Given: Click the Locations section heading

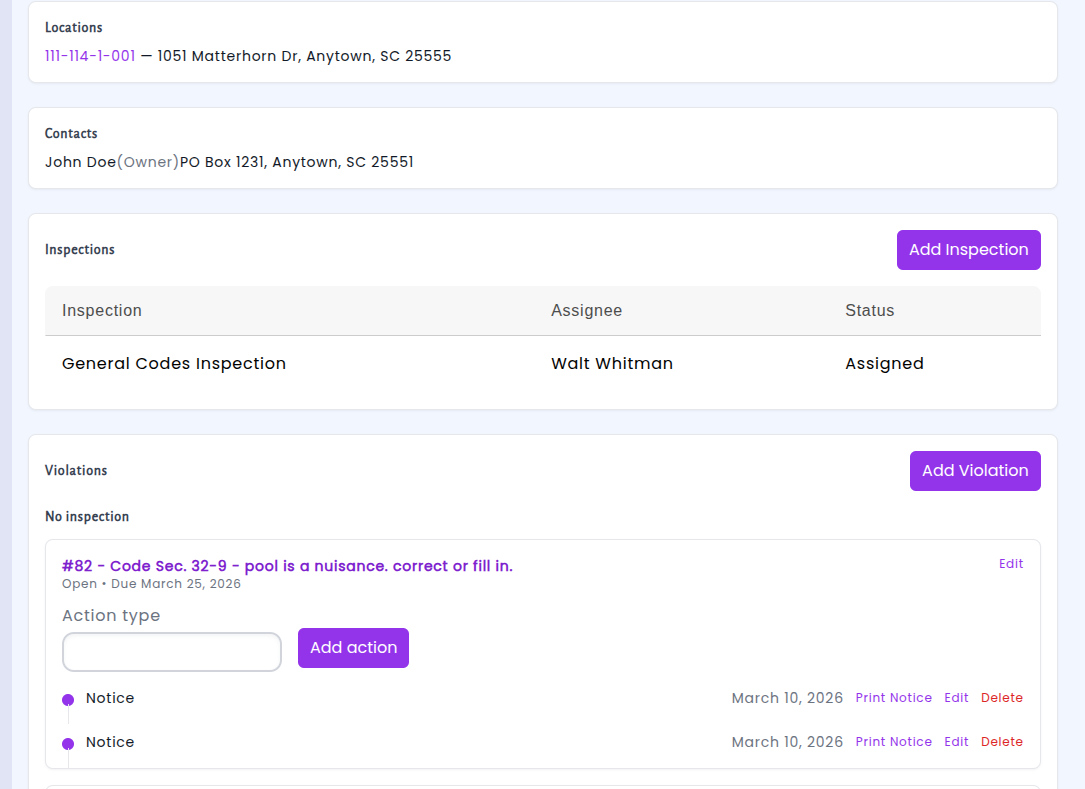Looking at the screenshot, I should (x=73, y=28).
